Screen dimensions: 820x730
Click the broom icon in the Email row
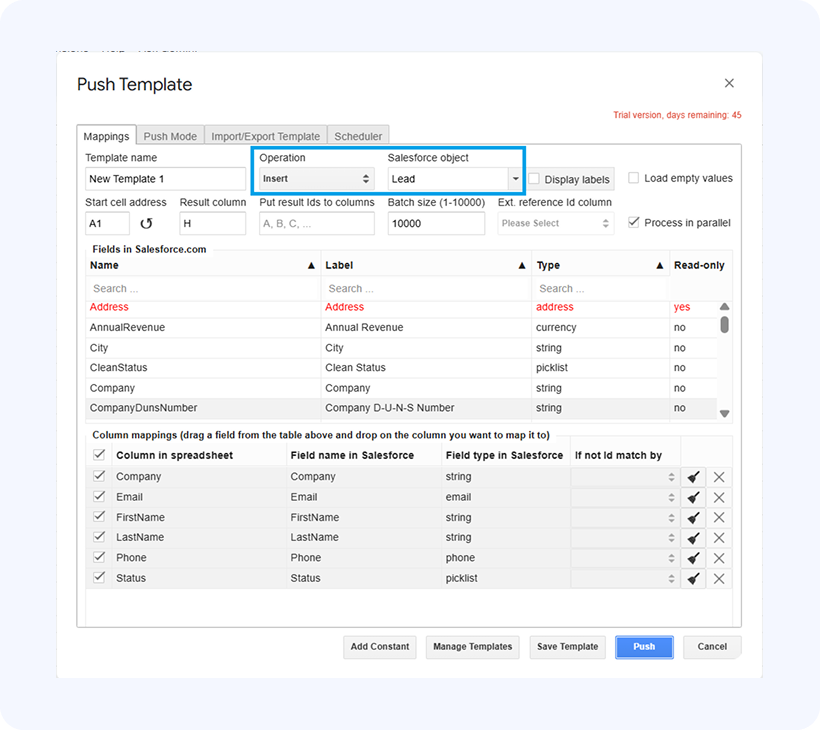(693, 497)
